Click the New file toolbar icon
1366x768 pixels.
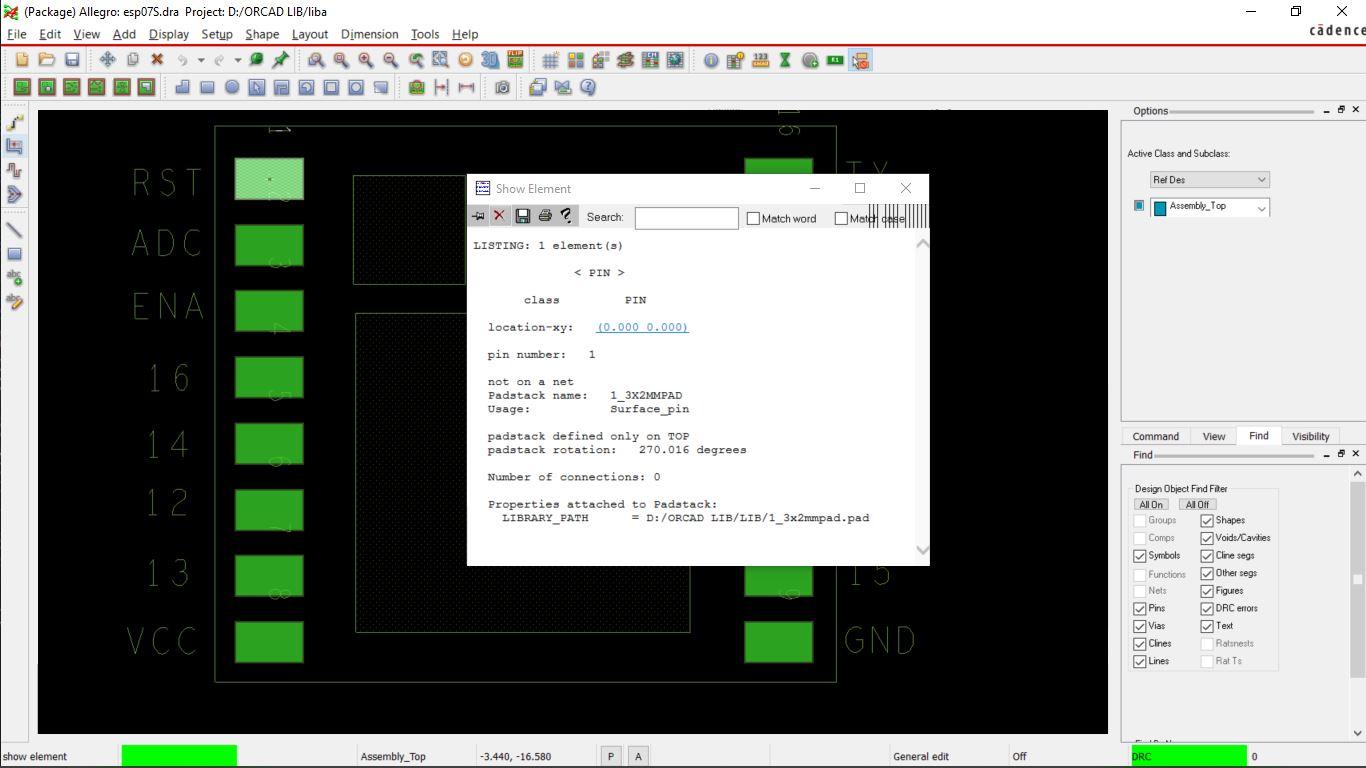(x=22, y=60)
